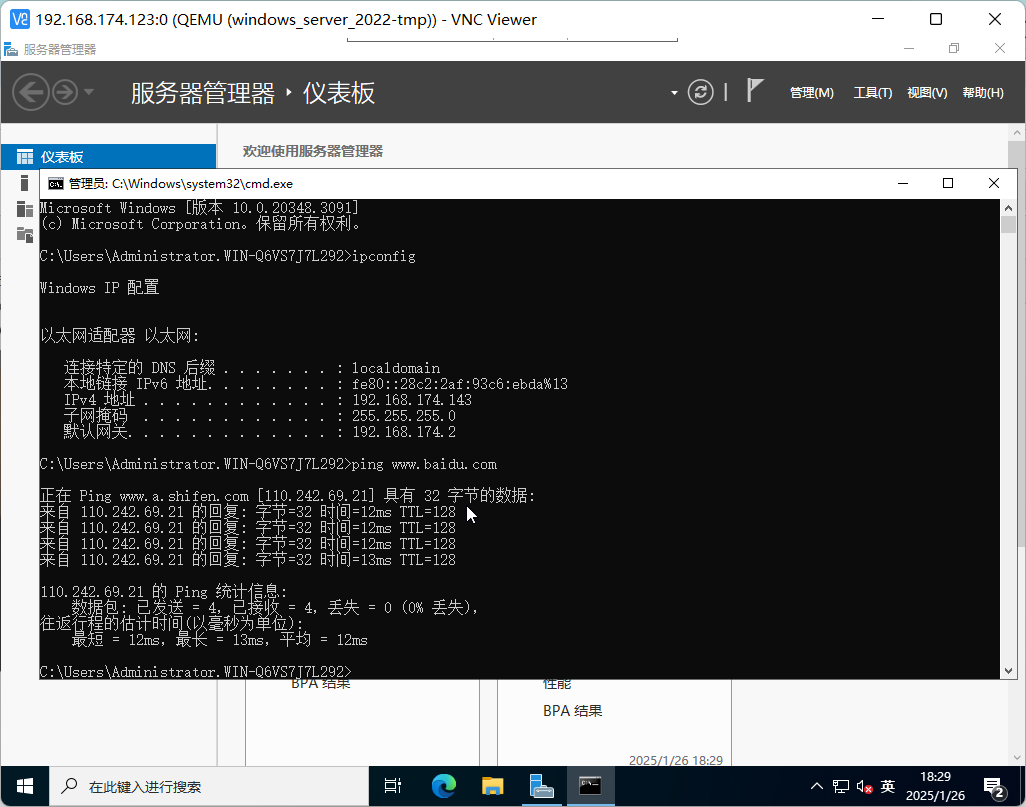The image size is (1026, 807).
Task: Open the 管理(M) menu
Action: [x=811, y=93]
